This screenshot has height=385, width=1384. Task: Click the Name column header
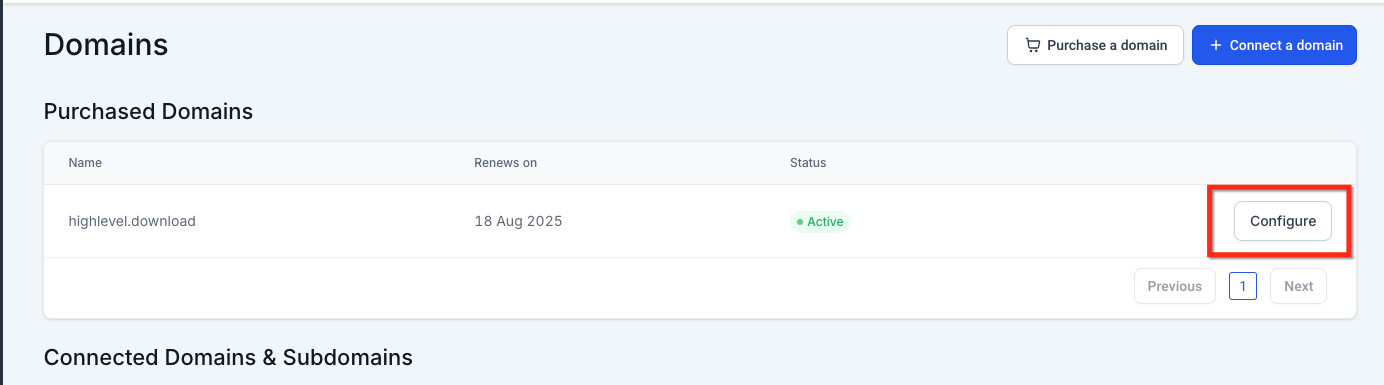click(85, 162)
